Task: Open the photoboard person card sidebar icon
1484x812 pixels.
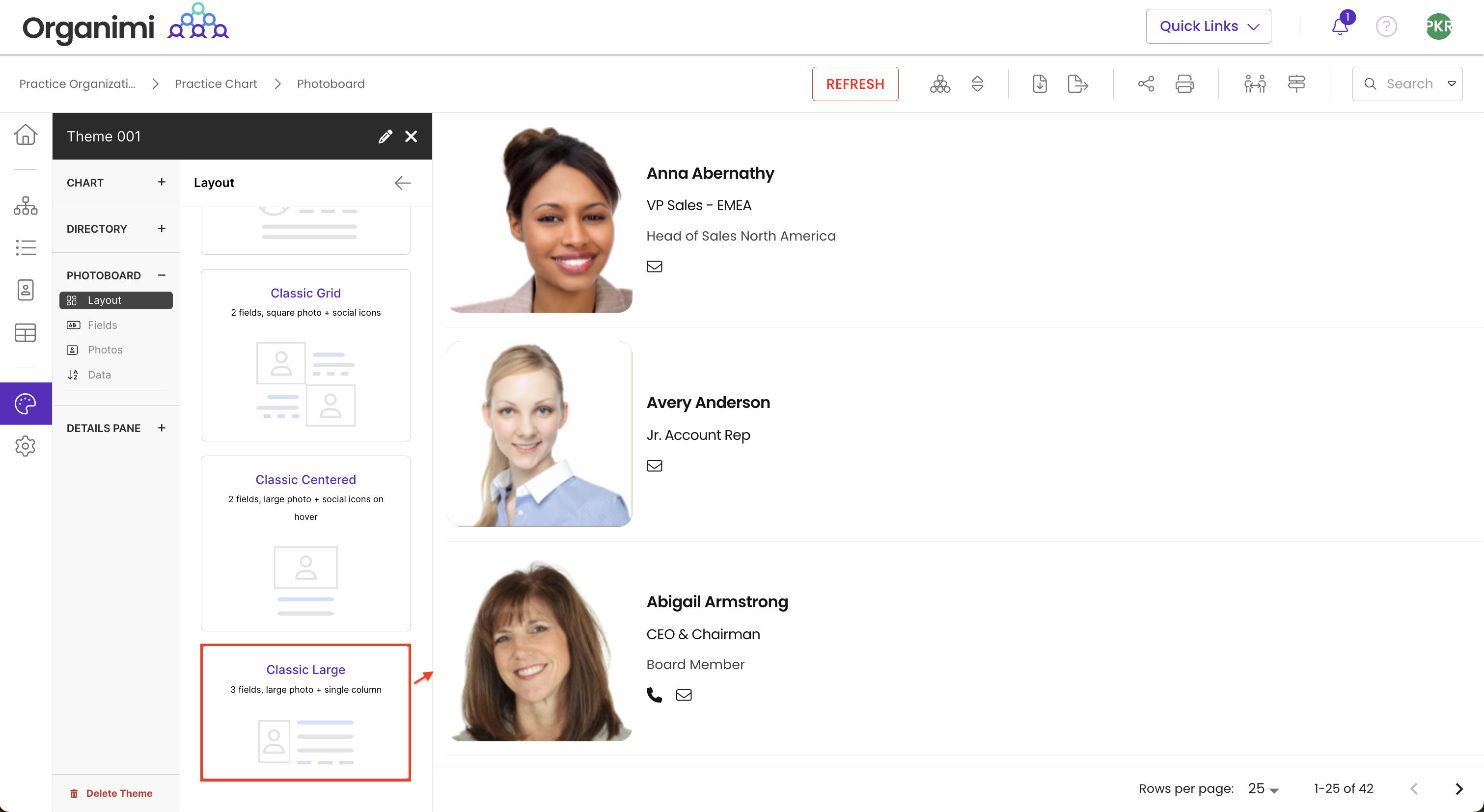Action: coord(26,290)
